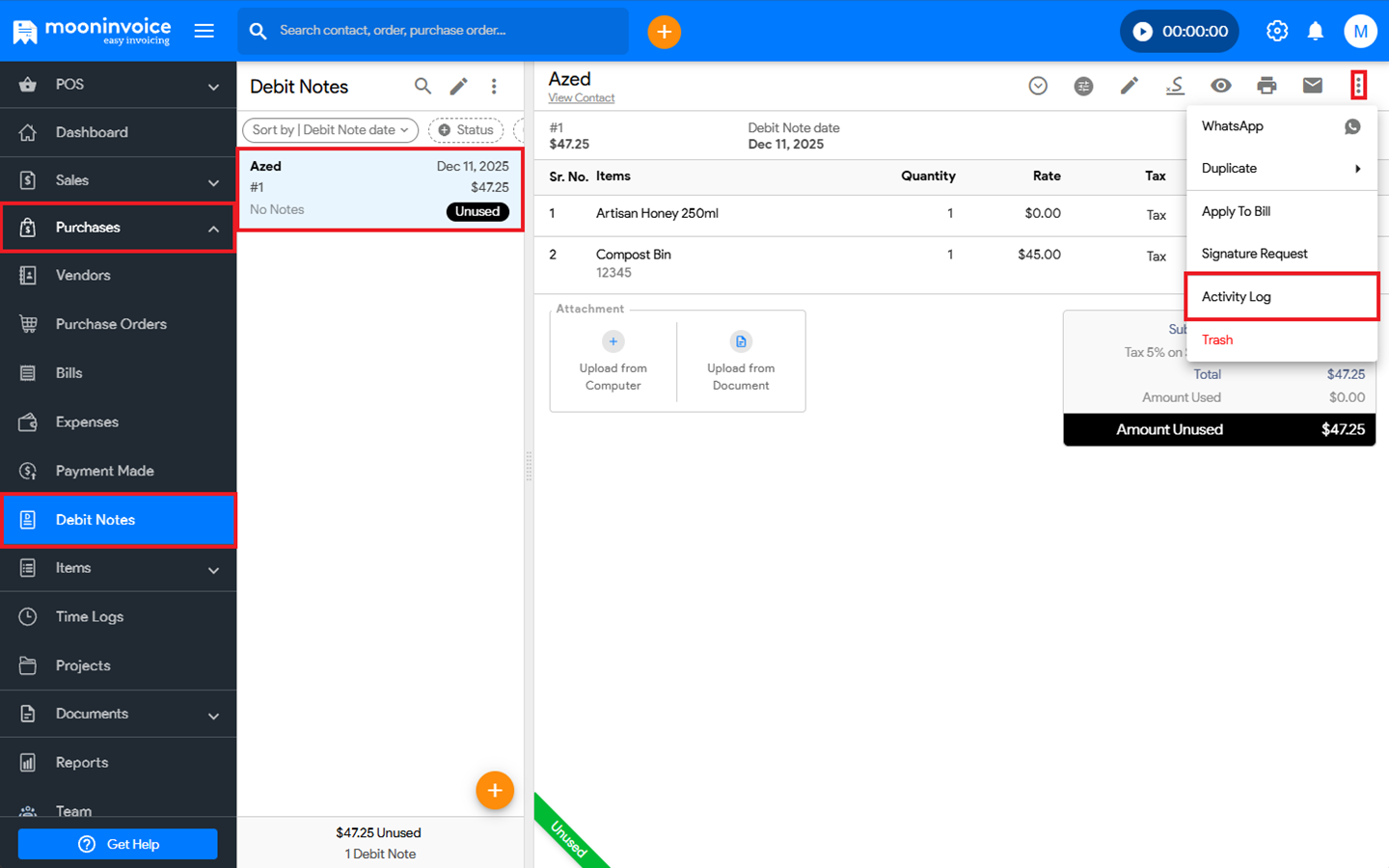The image size is (1389, 868).
Task: Open the signature icon in toolbar
Action: point(1175,86)
